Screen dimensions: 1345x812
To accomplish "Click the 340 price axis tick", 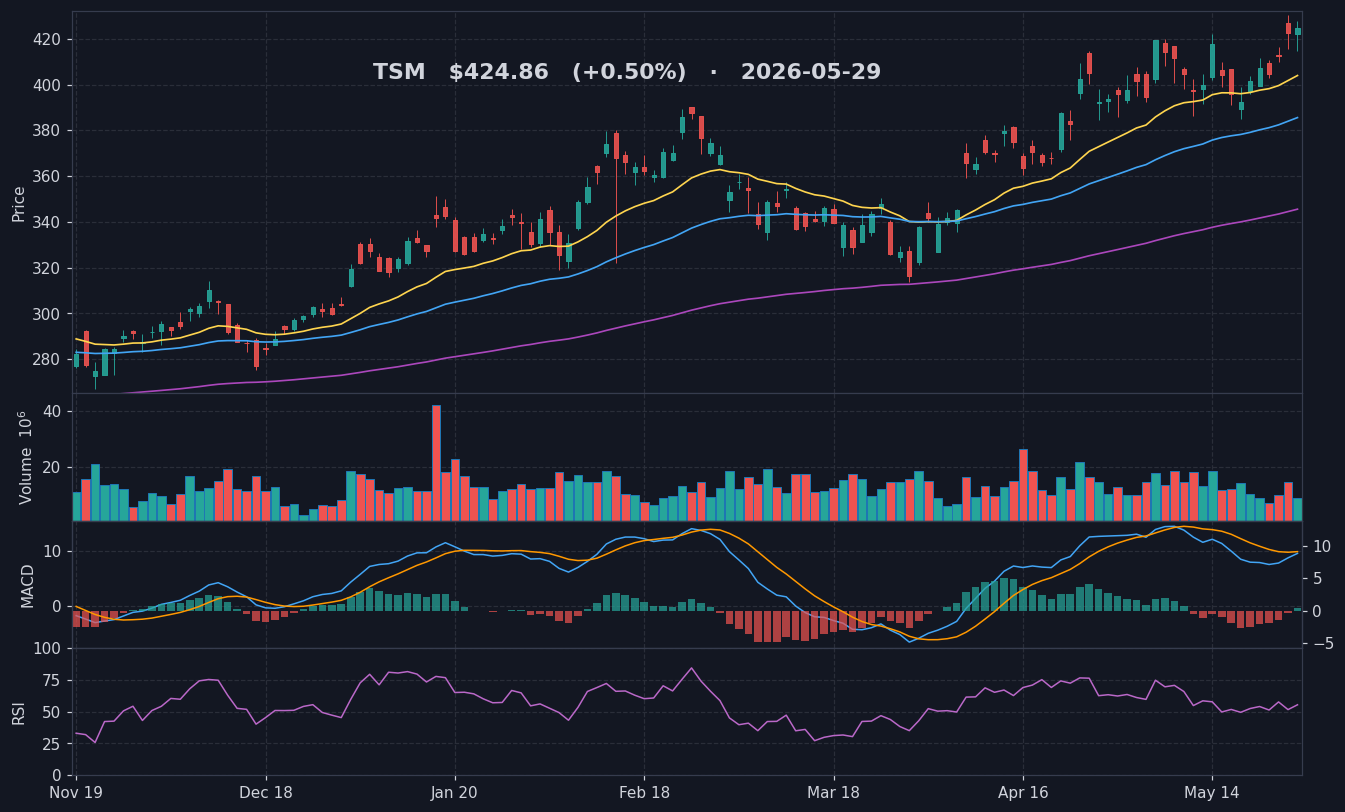I will coord(47,222).
